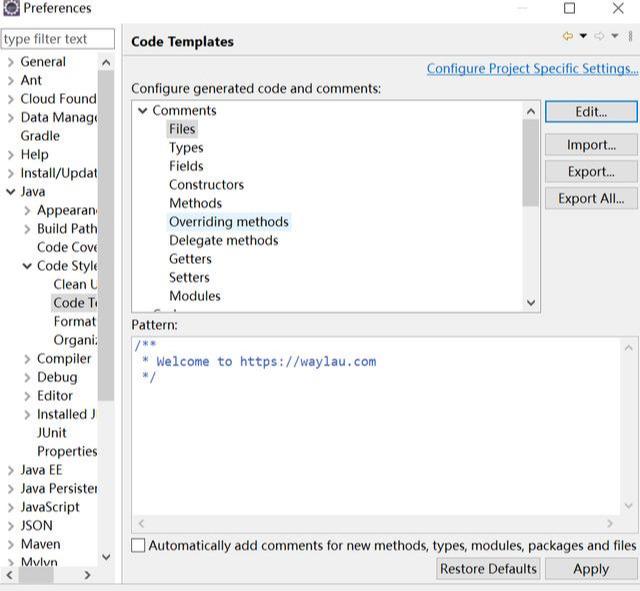Expand the Ant preference node

click(x=11, y=80)
